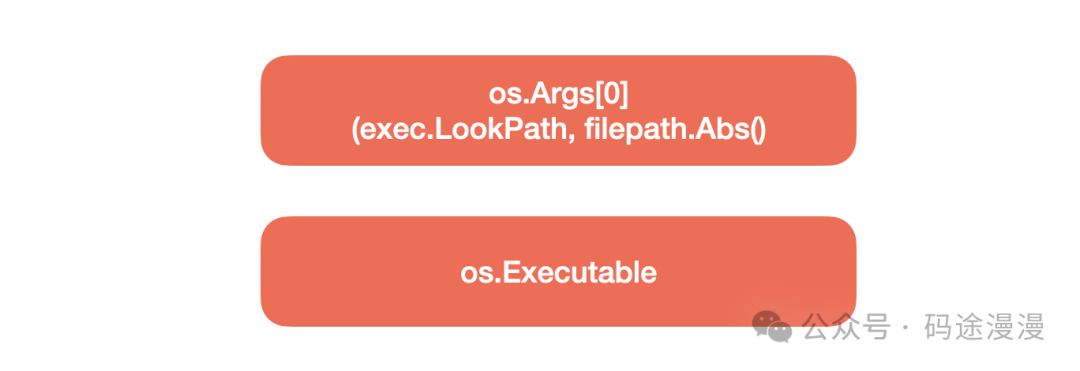
Task: Select the bottom red rounded box
Action: coord(559,271)
